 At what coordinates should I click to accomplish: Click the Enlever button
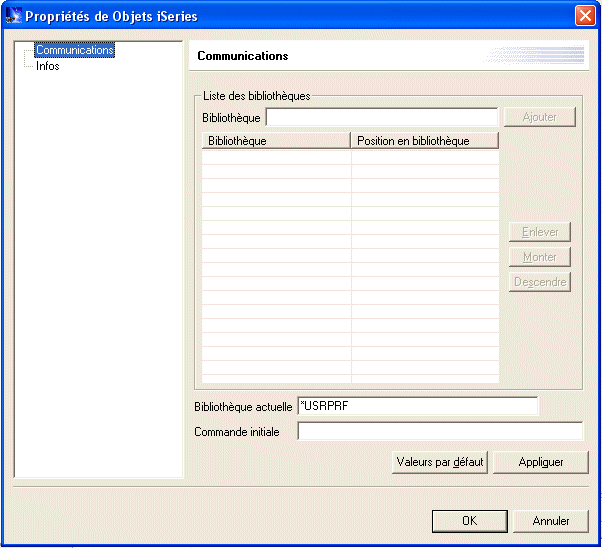pos(540,232)
